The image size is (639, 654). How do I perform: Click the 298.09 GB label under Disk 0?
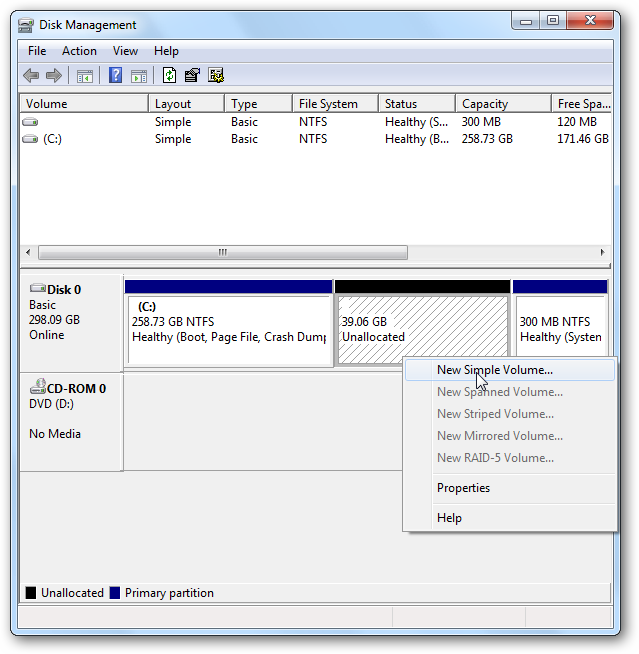[x=54, y=320]
